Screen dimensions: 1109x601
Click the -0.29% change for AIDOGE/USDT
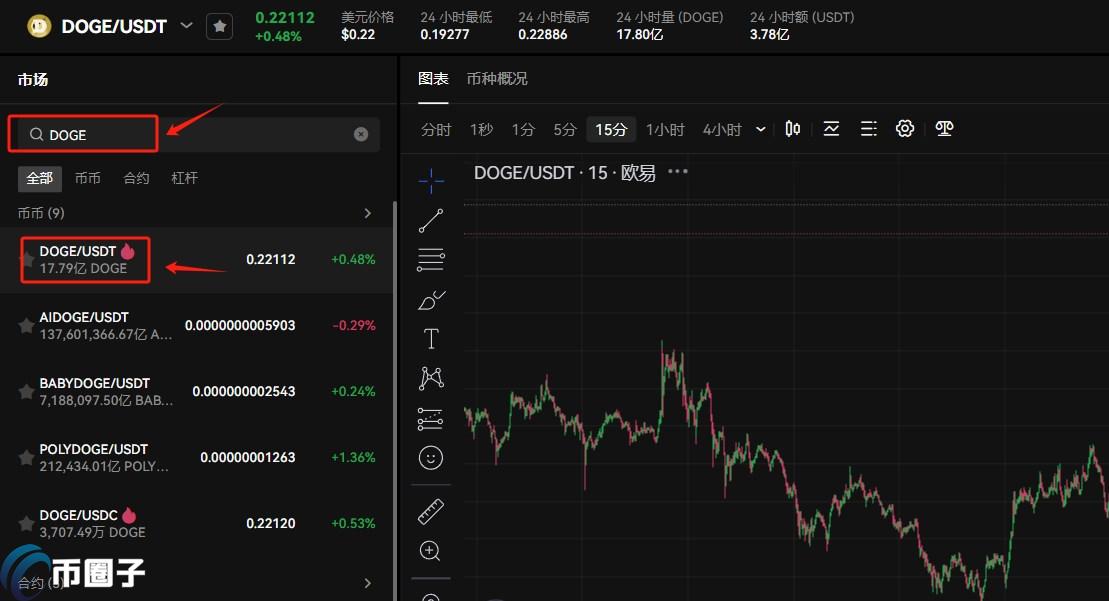coord(354,325)
